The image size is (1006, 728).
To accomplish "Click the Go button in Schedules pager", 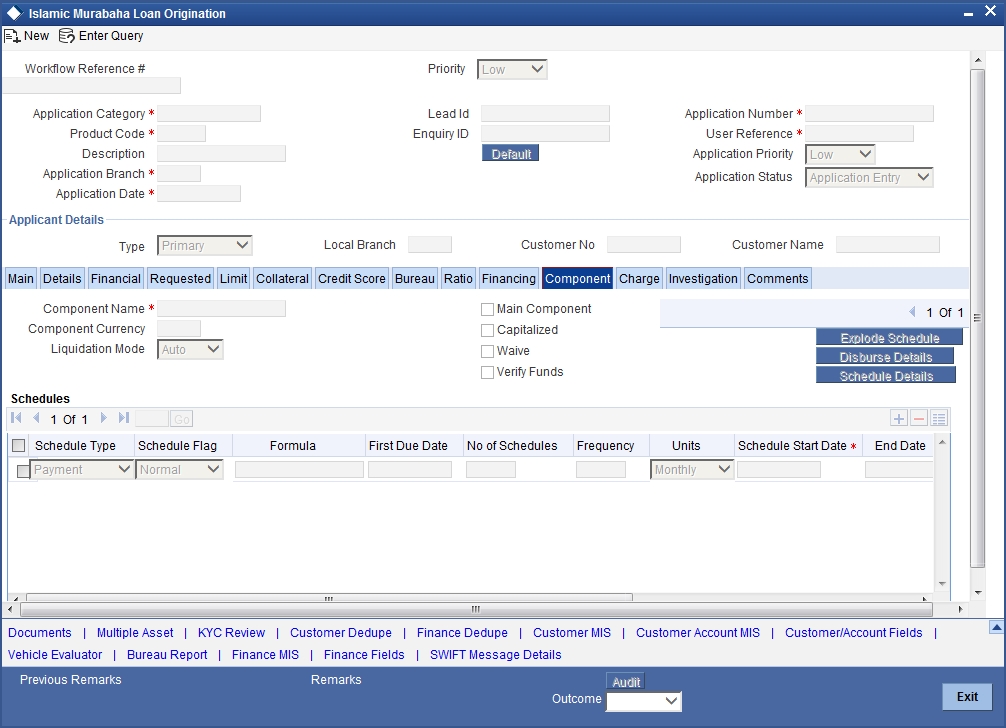I will click(x=182, y=419).
